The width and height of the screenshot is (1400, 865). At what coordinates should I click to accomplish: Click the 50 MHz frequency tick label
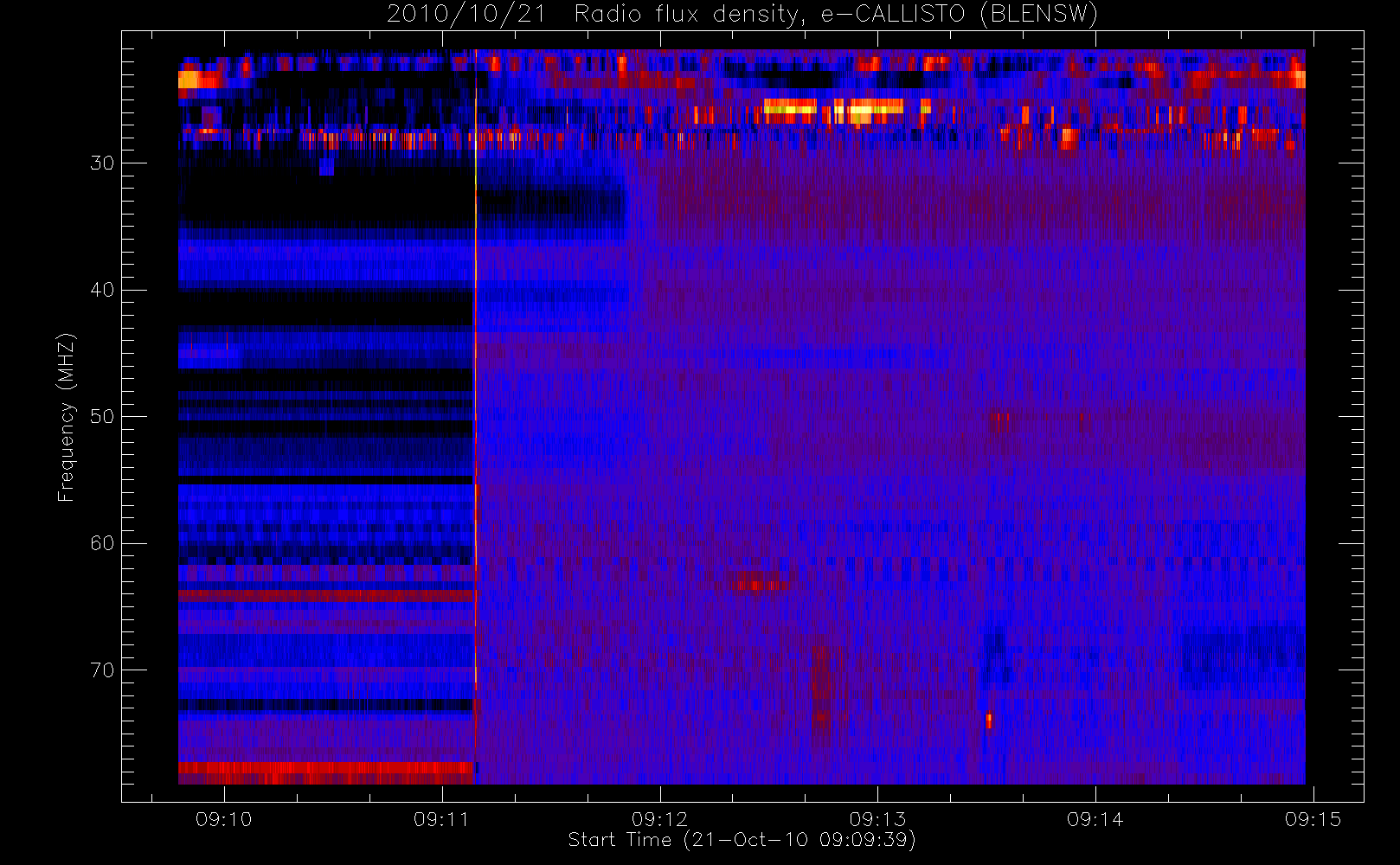pyautogui.click(x=102, y=416)
